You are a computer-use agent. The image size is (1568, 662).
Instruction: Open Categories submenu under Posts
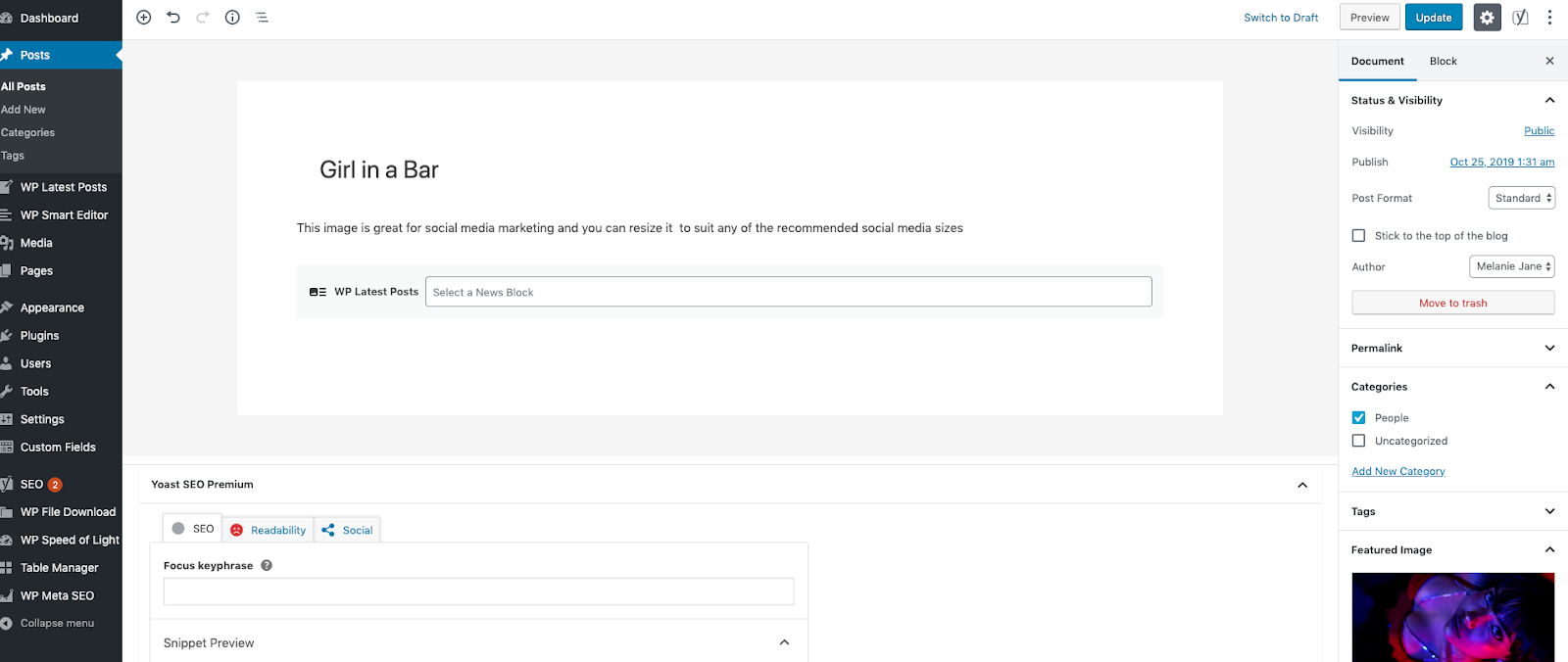point(27,132)
